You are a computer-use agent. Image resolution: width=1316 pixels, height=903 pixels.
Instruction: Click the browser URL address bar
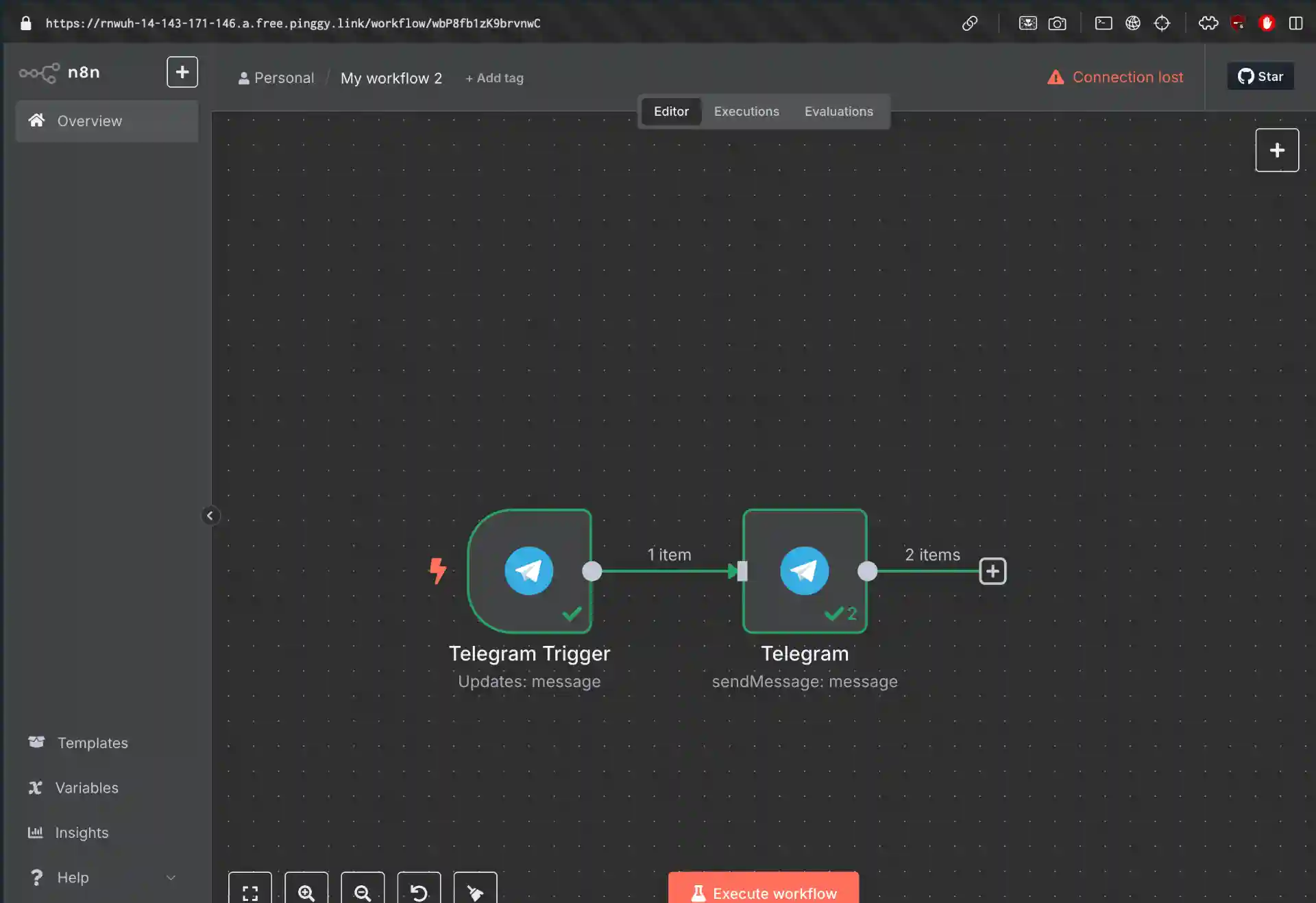click(x=293, y=23)
